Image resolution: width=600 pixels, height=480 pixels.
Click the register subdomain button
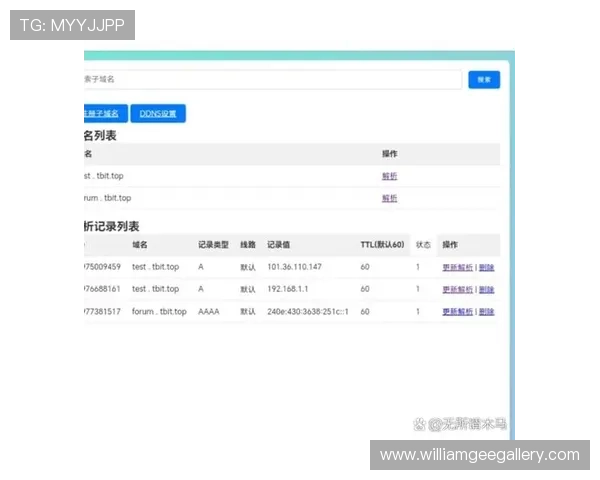[106, 113]
